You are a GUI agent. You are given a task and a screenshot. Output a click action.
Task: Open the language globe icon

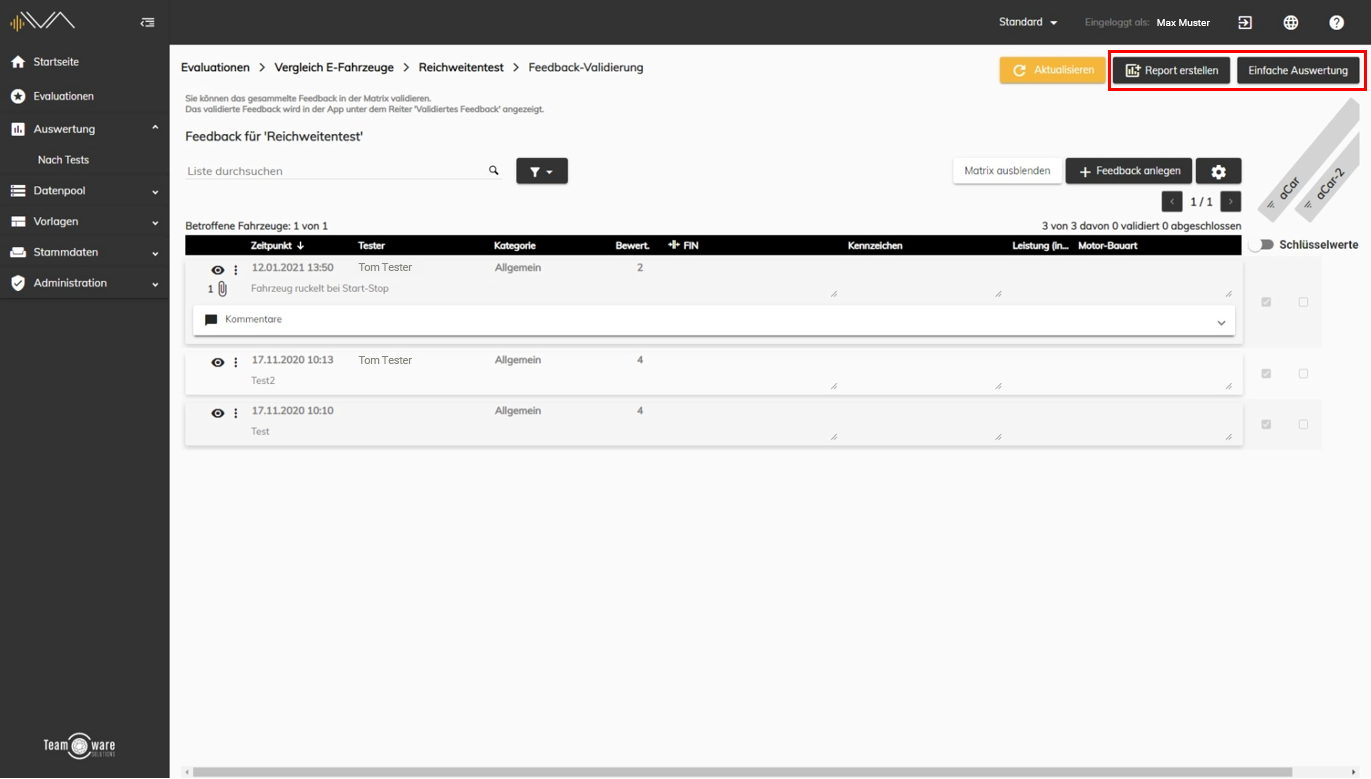click(x=1291, y=22)
